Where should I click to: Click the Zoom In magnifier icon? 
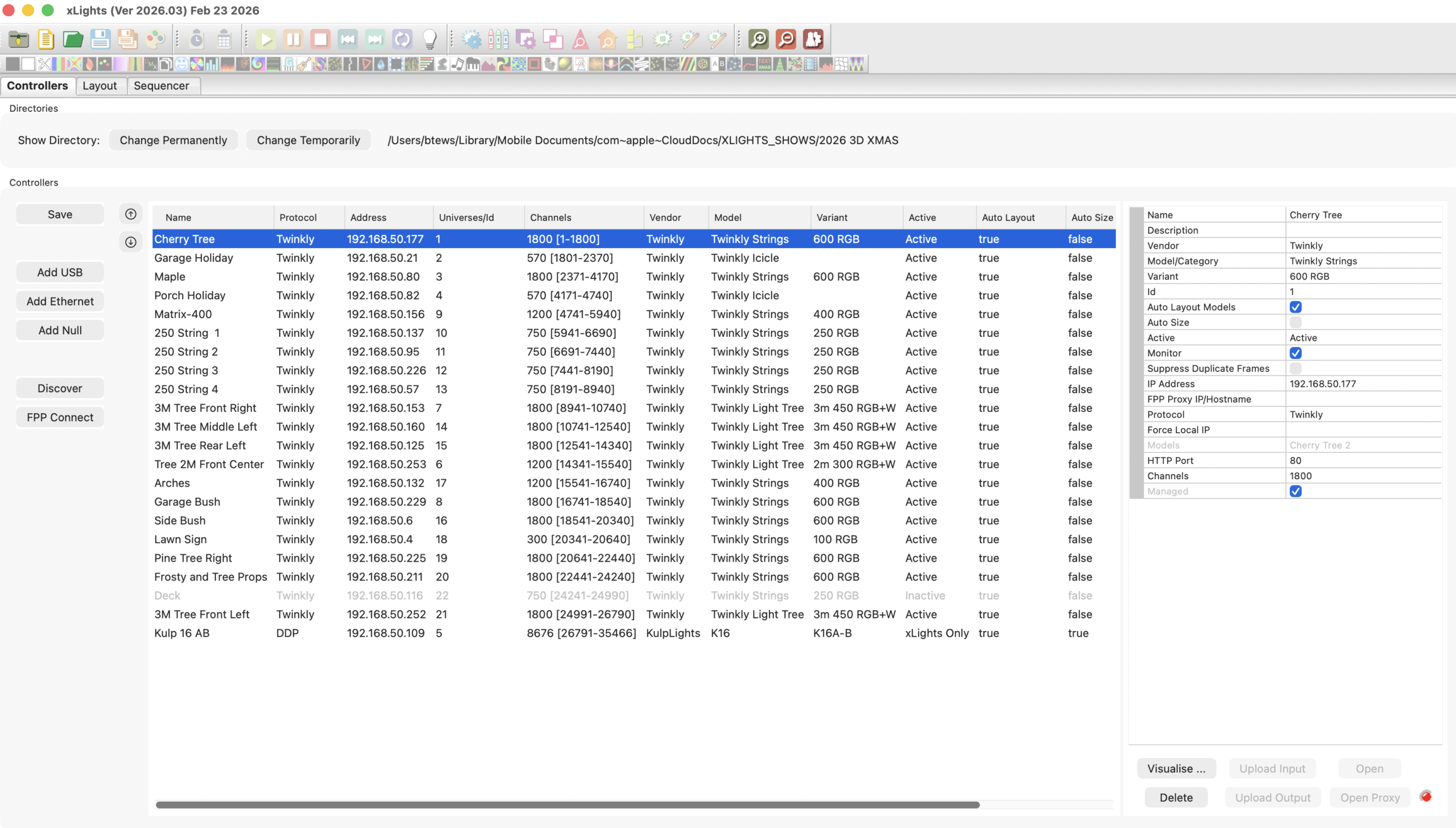pyautogui.click(x=758, y=39)
